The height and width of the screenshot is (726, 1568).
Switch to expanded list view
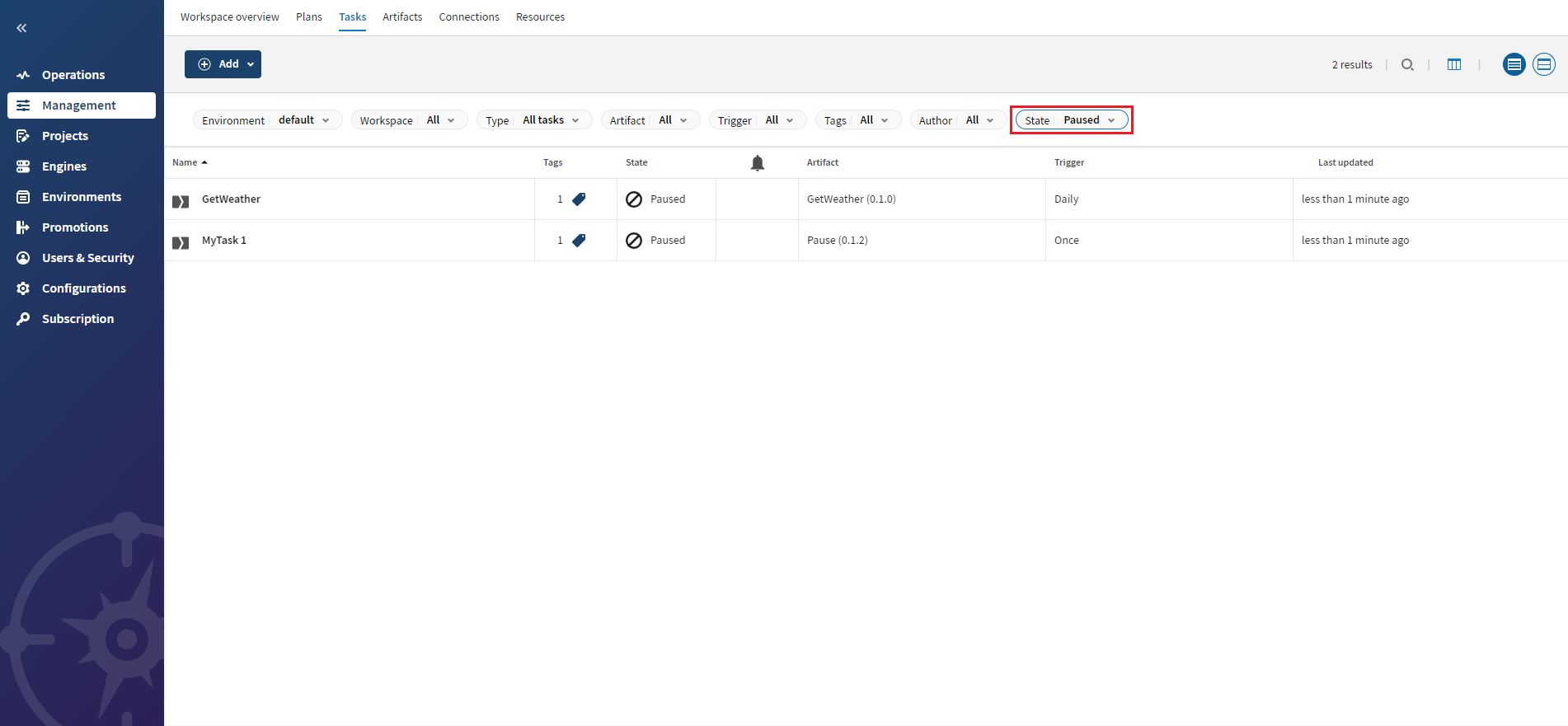click(x=1543, y=64)
